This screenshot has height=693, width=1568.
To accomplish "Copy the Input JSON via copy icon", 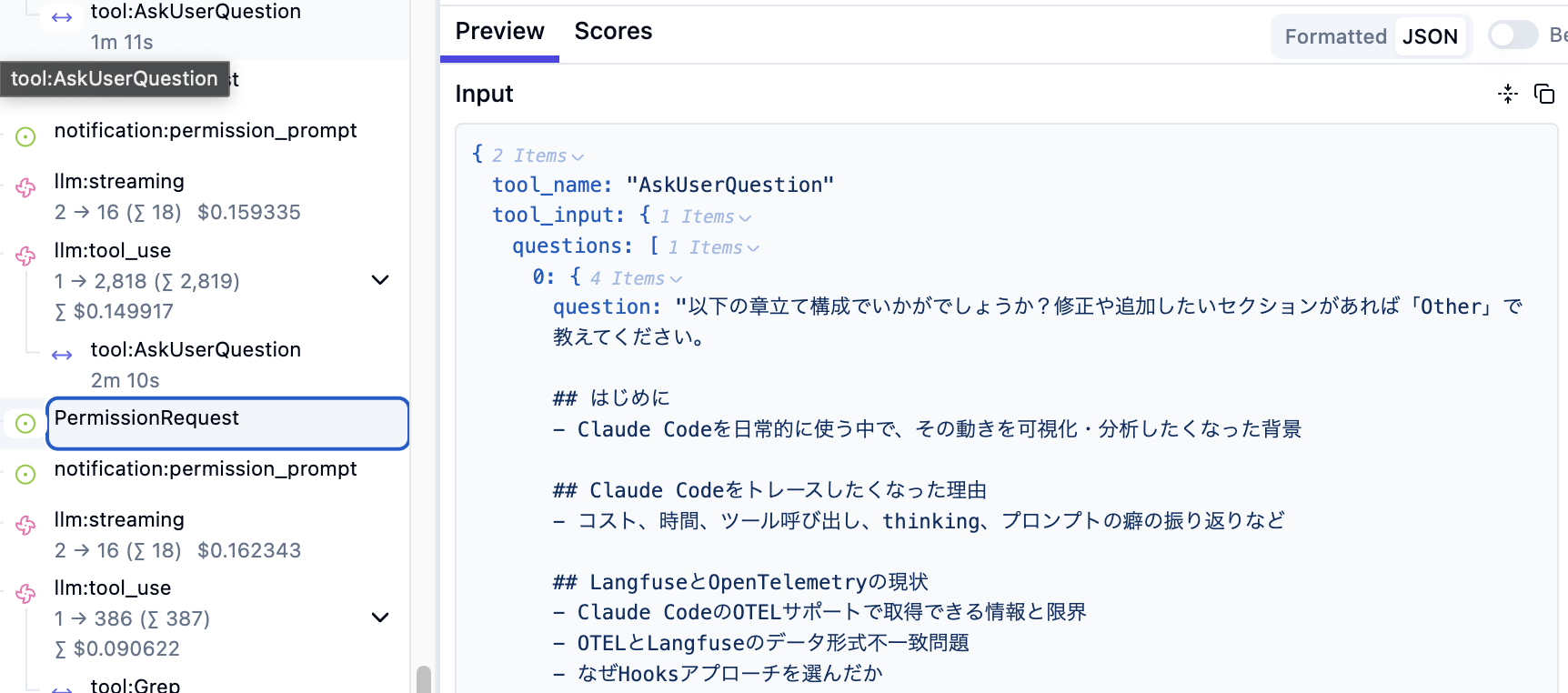I will (x=1544, y=94).
